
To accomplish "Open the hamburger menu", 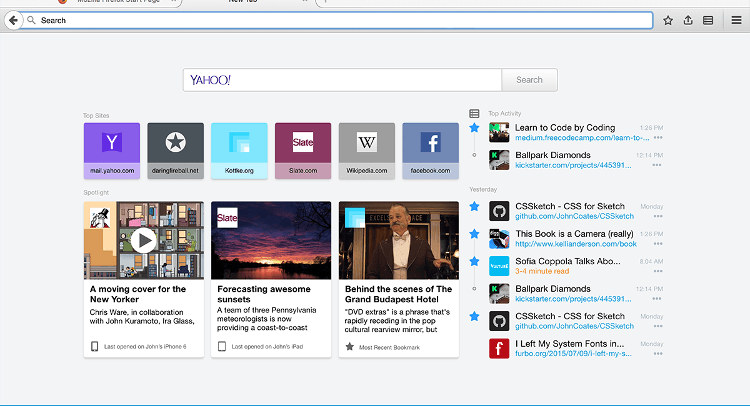I will (x=736, y=20).
